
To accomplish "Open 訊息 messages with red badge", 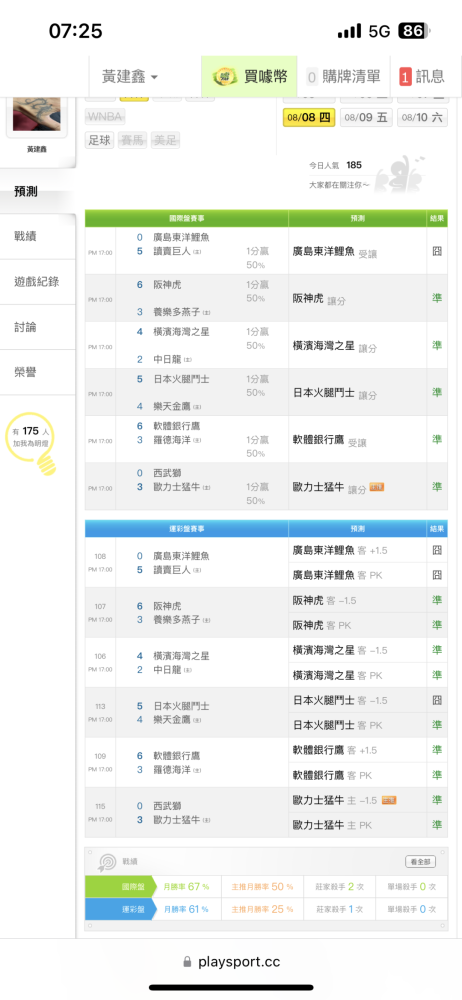I will pos(423,77).
